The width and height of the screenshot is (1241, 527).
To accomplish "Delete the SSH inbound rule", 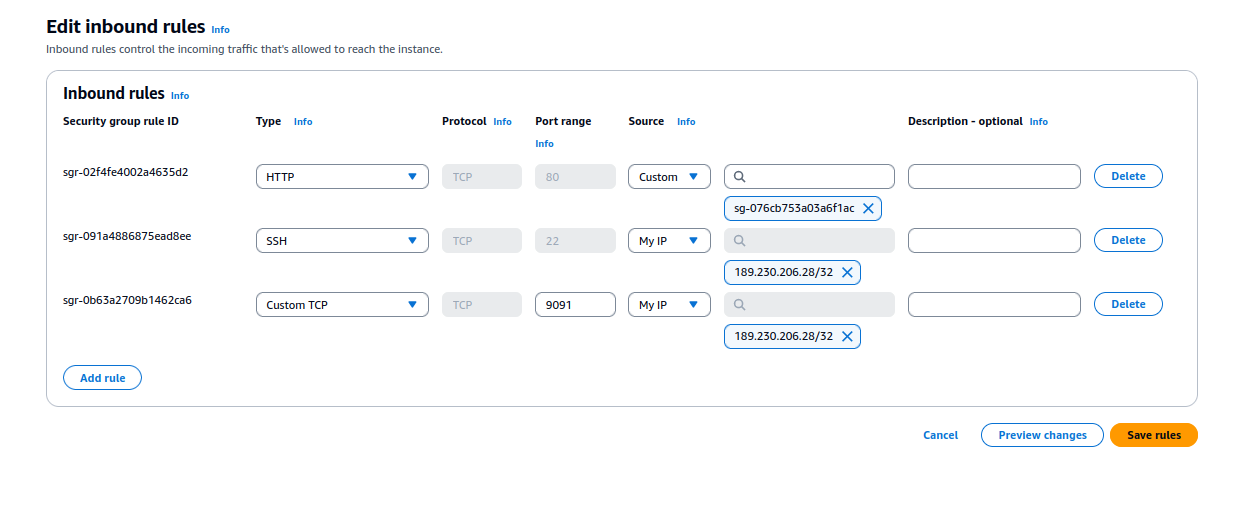I will tap(1128, 240).
